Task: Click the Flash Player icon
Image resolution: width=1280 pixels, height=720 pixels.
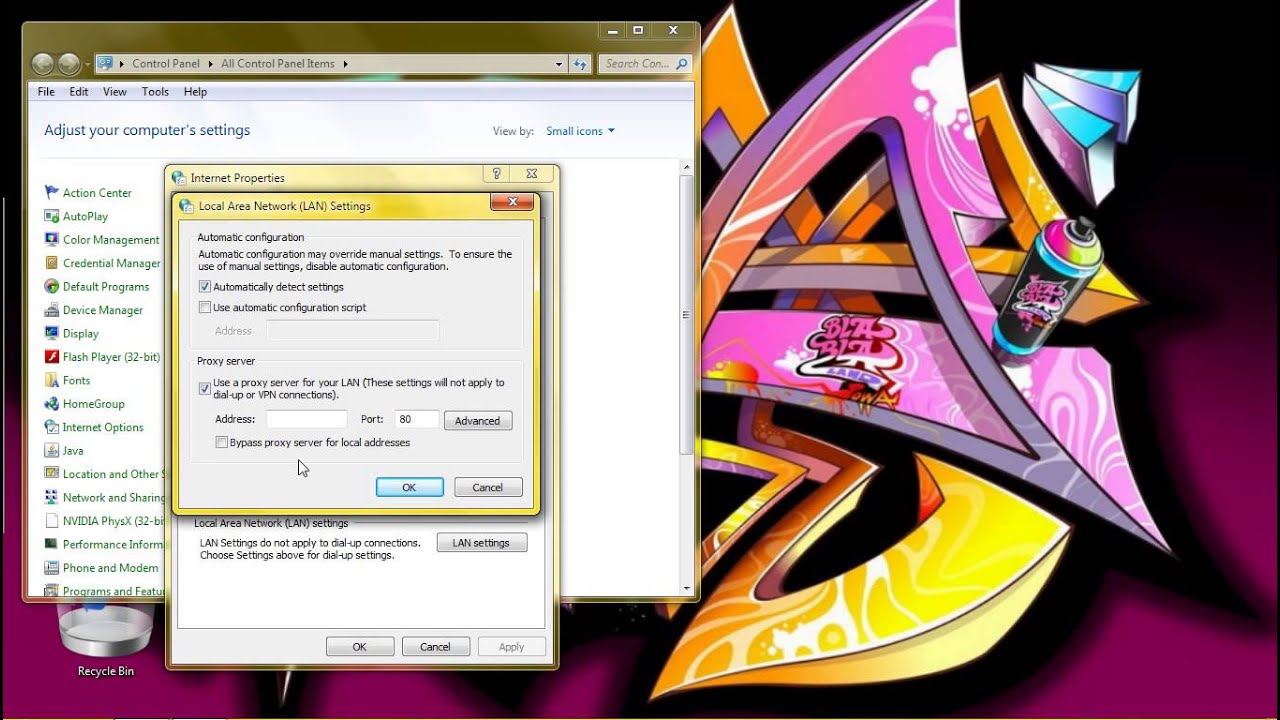Action: 52,357
